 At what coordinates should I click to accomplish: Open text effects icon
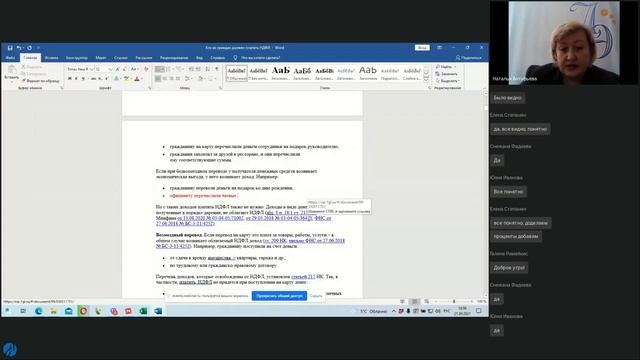[117, 78]
